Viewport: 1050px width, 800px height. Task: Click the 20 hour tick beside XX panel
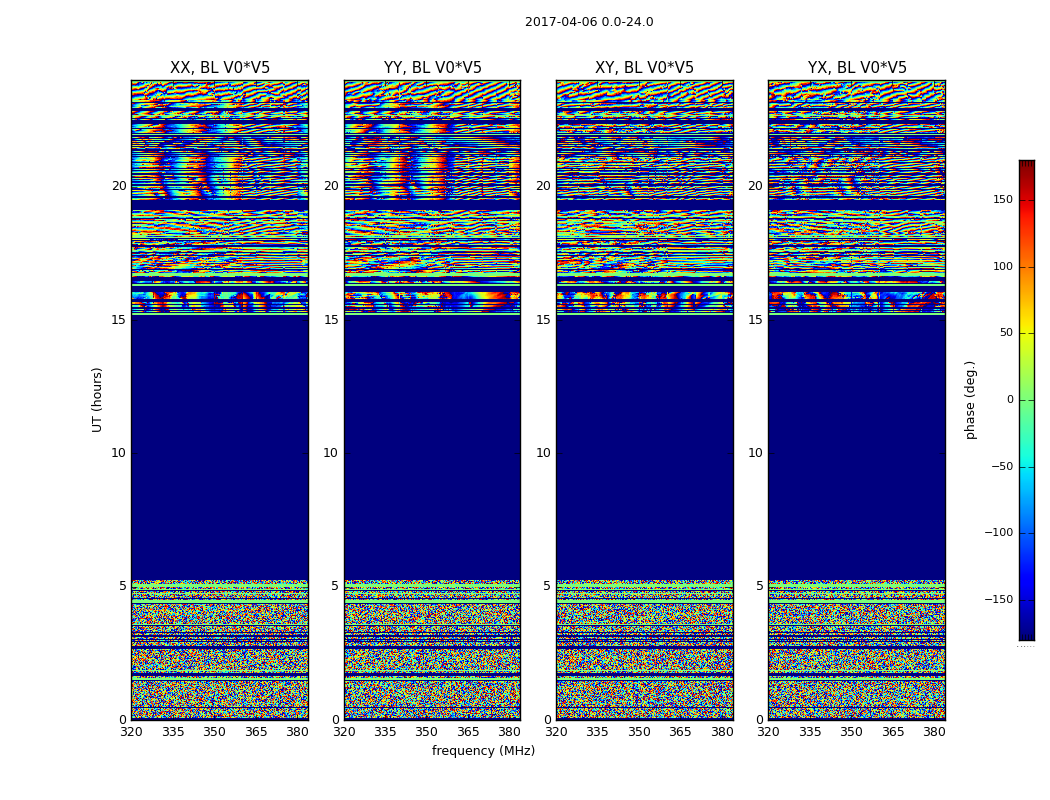119,185
